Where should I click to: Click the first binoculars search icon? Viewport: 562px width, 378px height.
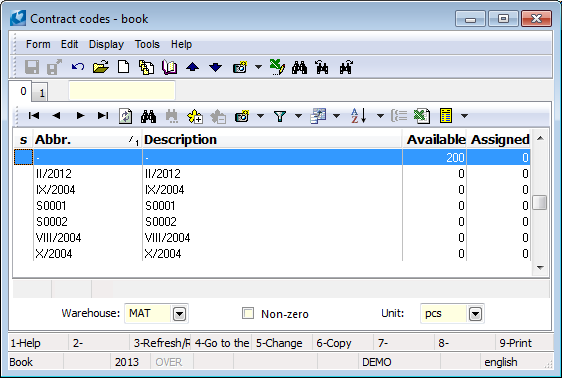[299, 67]
